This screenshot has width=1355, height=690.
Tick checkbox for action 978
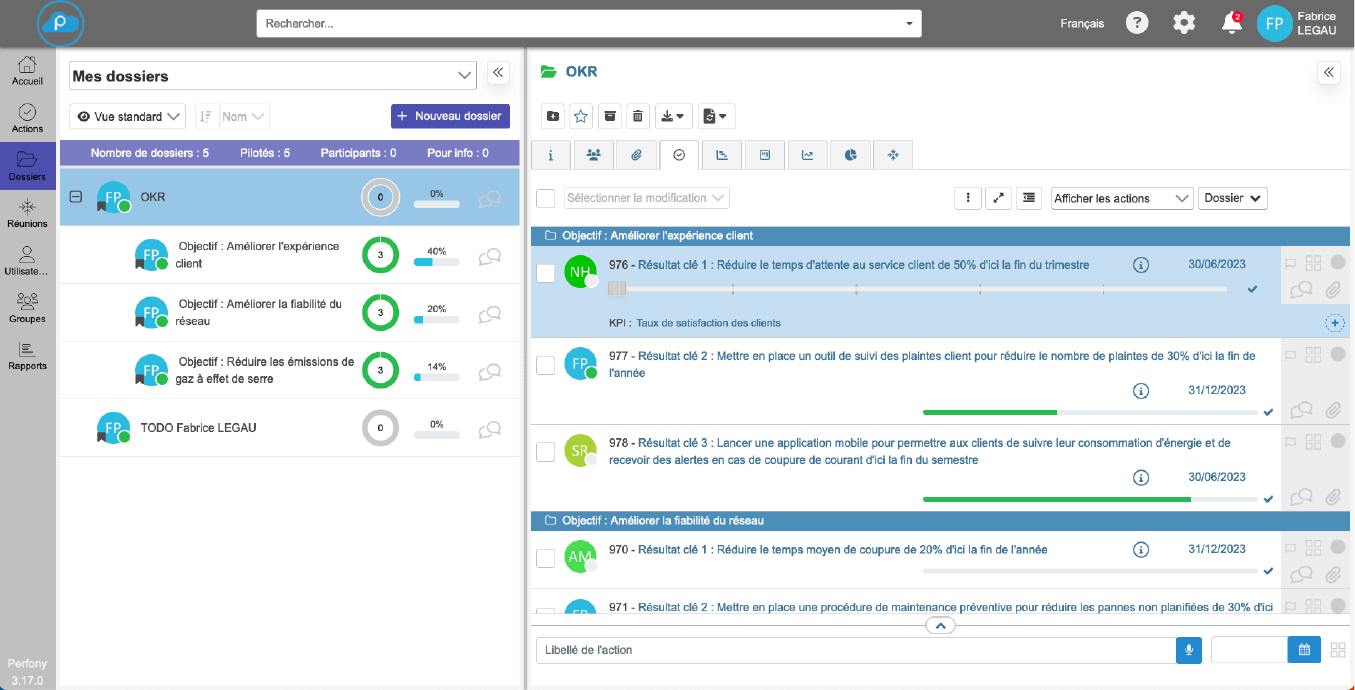[x=545, y=452]
